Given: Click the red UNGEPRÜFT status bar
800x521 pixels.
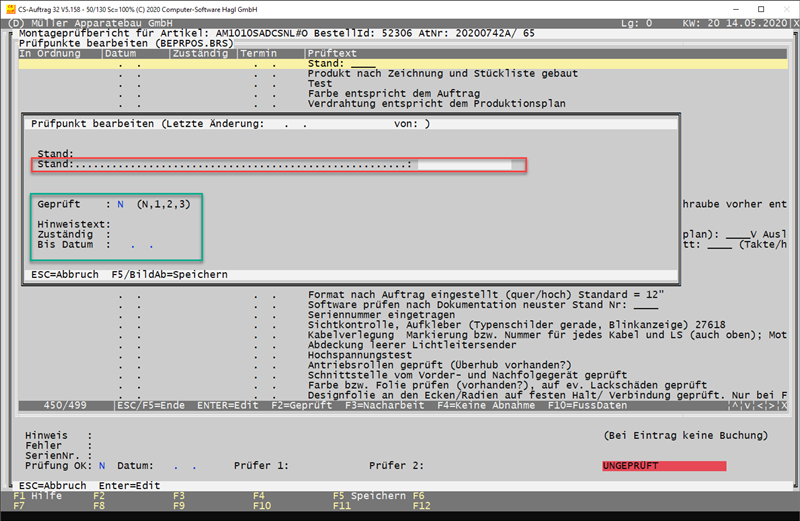Looking at the screenshot, I should coord(663,466).
